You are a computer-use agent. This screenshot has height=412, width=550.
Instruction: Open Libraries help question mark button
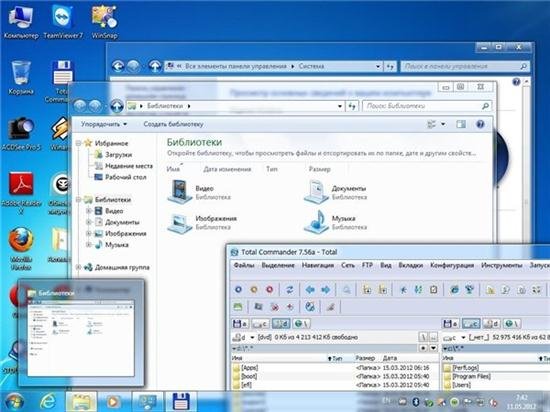[x=480, y=124]
